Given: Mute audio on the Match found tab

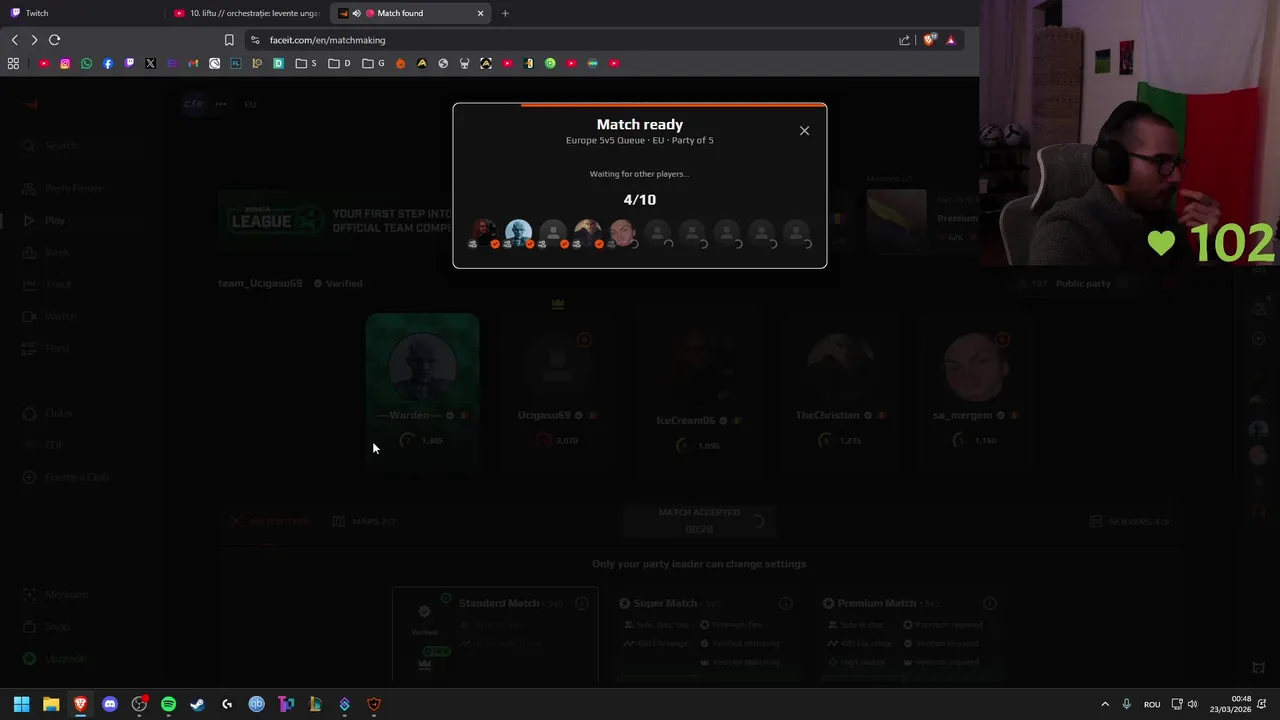Looking at the screenshot, I should coord(356,13).
